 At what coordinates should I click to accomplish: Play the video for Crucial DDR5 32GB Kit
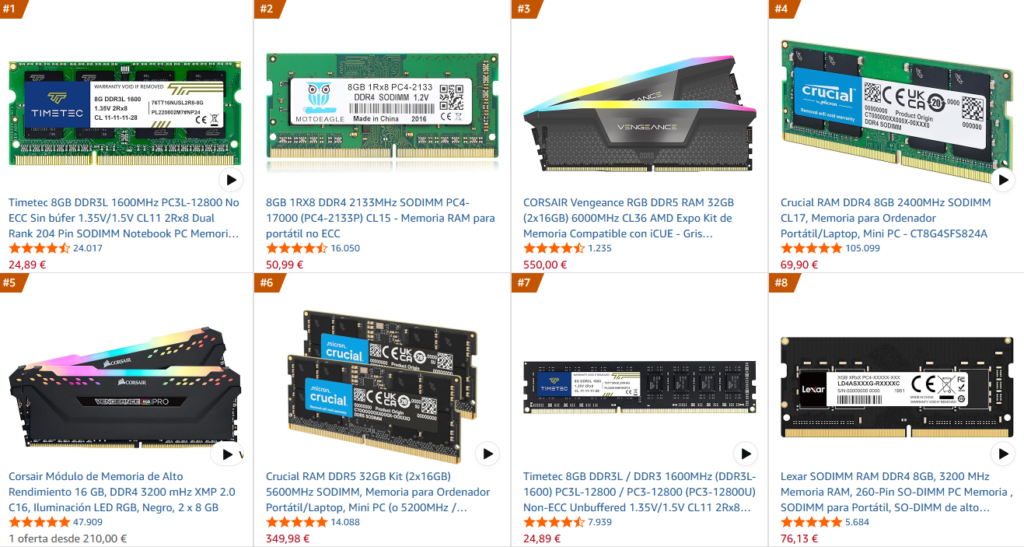point(487,454)
